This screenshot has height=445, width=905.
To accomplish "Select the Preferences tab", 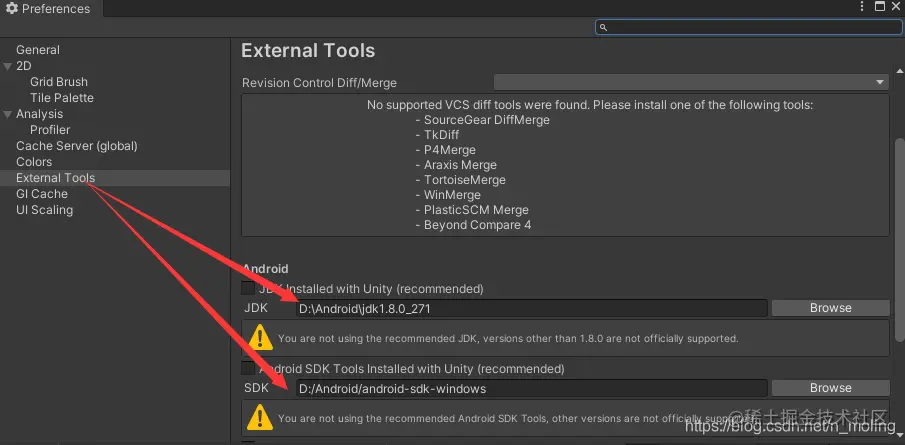I will [51, 9].
